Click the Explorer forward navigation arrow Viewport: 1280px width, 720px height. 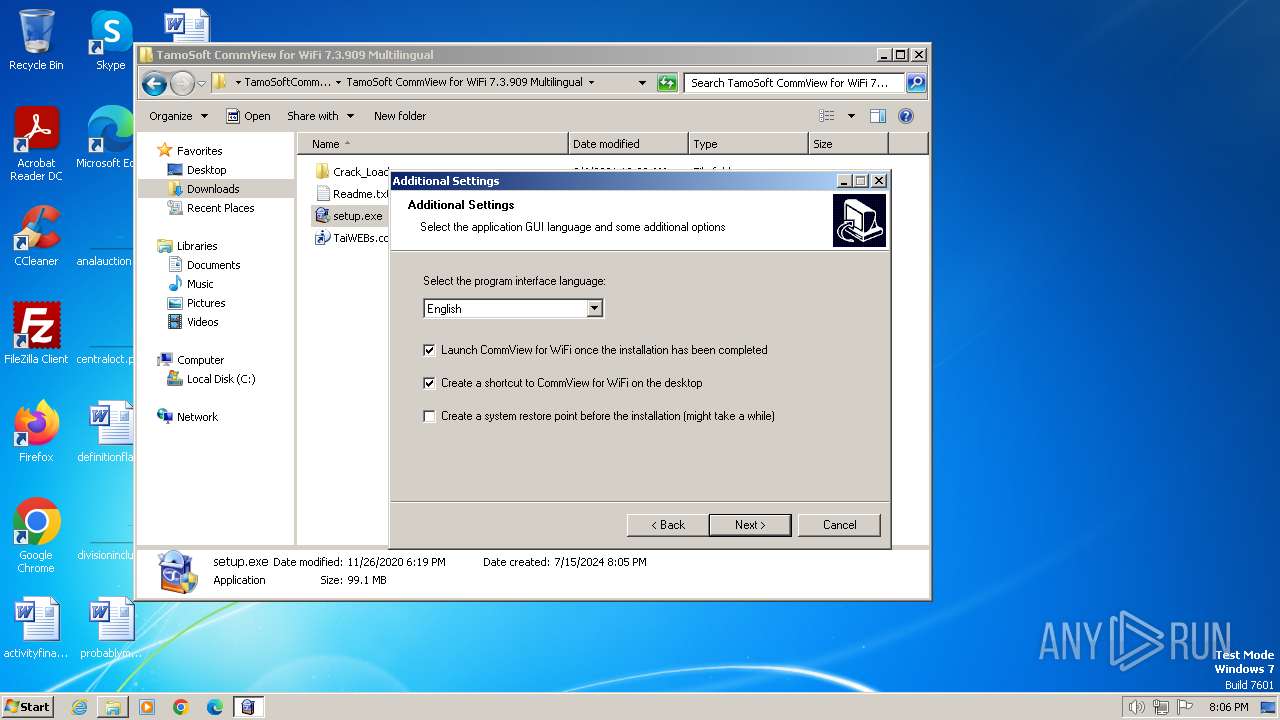(x=182, y=83)
